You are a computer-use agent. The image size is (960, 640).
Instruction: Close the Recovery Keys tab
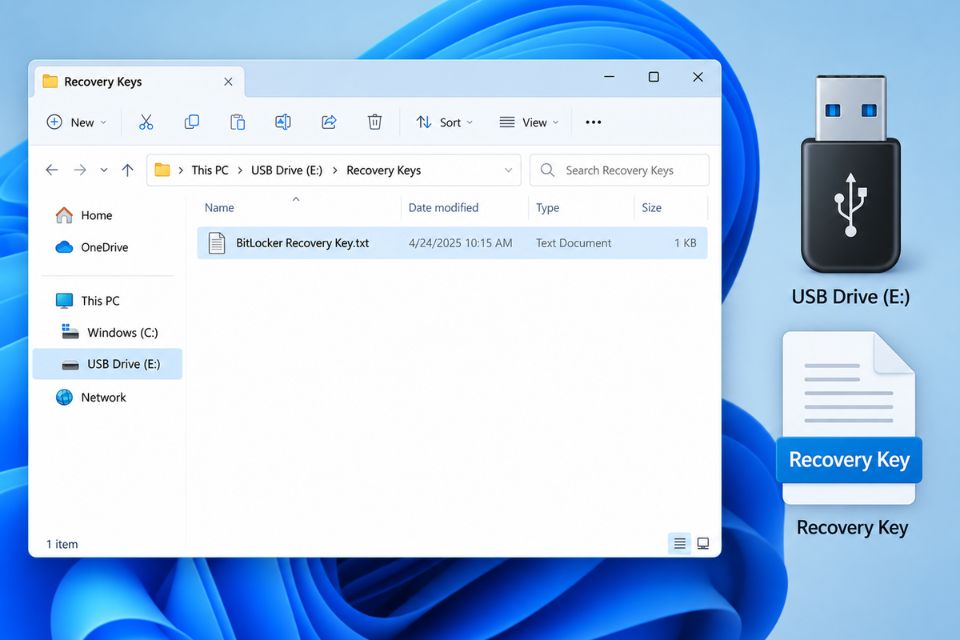click(x=228, y=81)
